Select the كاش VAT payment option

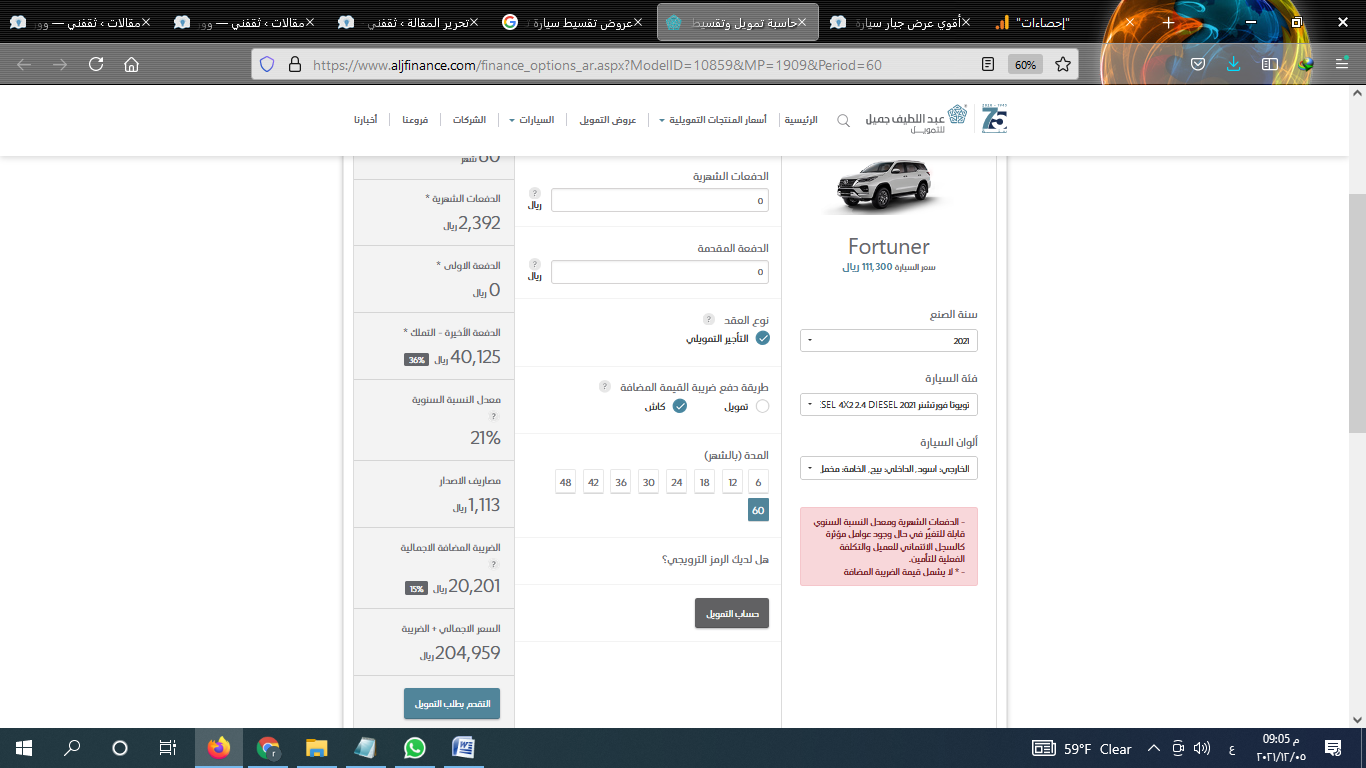(679, 406)
